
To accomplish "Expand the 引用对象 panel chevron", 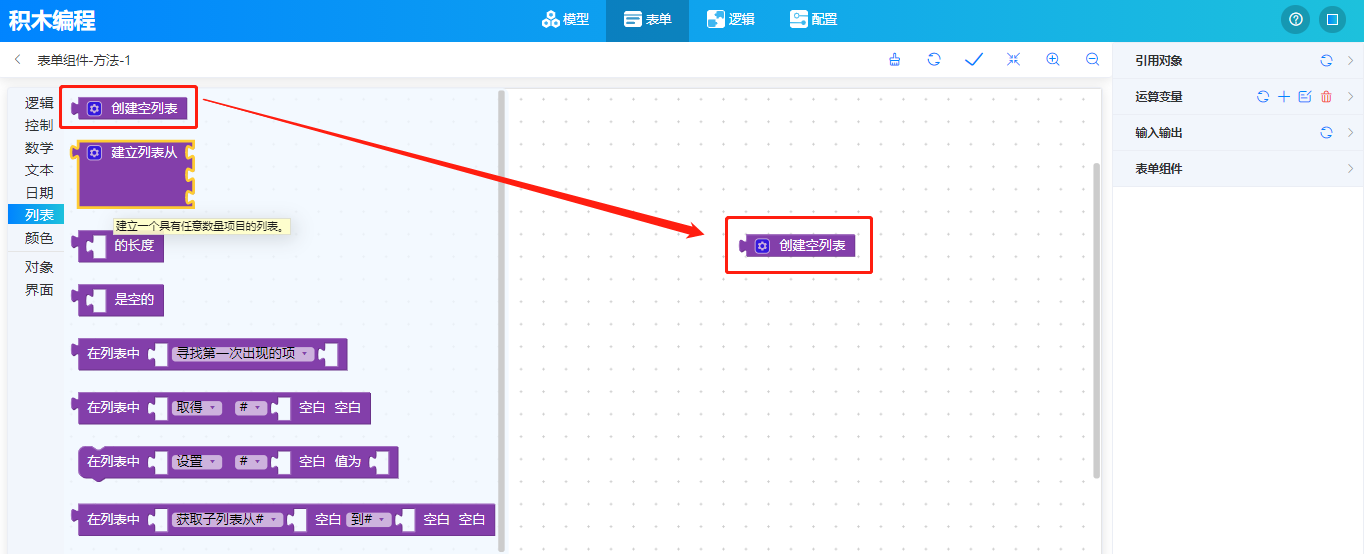I will [1350, 61].
